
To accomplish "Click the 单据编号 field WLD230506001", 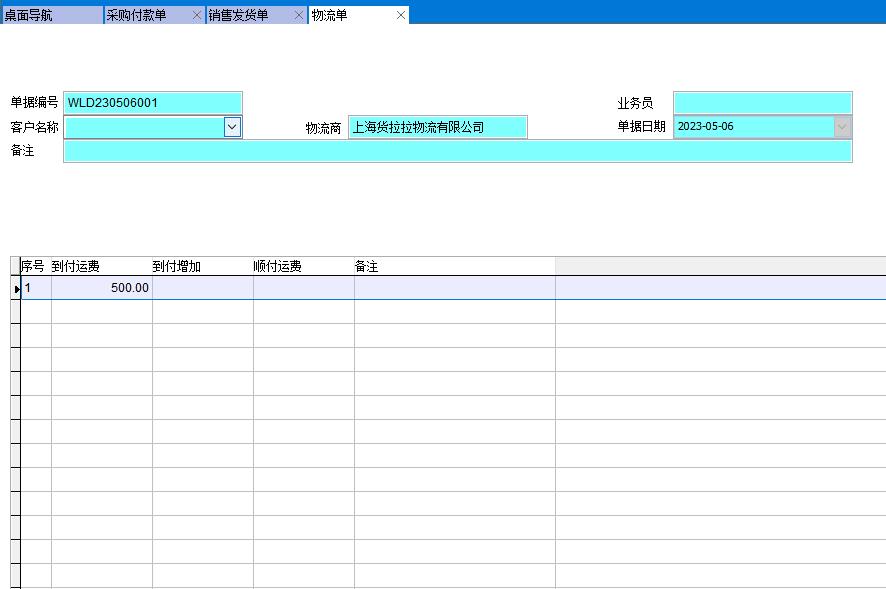I will pos(152,103).
